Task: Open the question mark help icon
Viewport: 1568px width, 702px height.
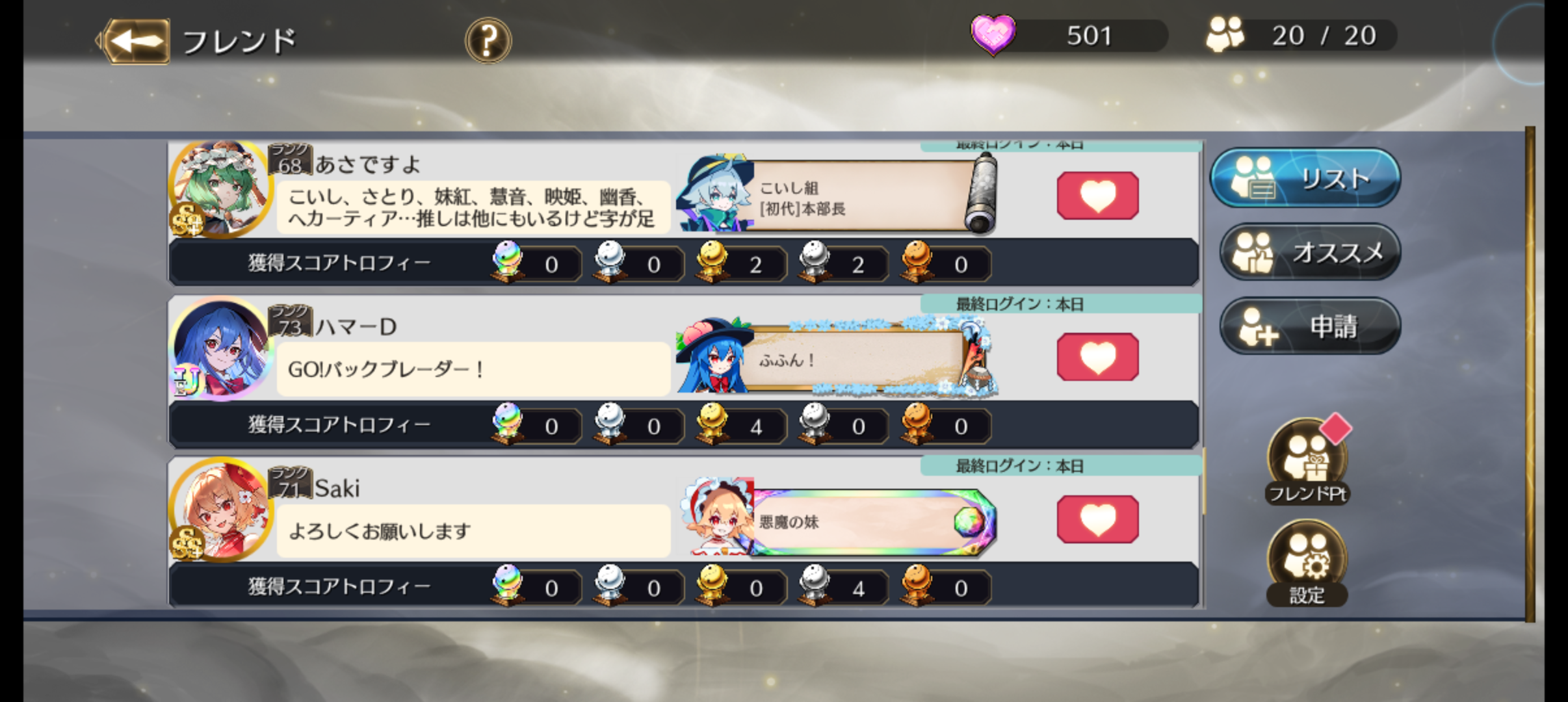Action: 488,40
